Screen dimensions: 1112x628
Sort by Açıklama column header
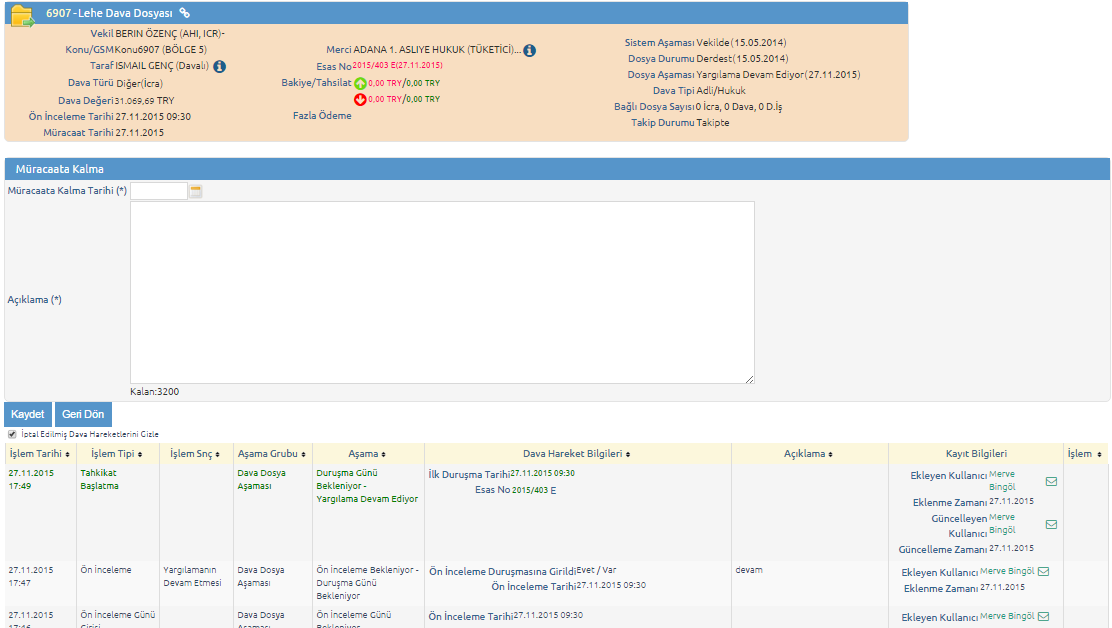tap(808, 454)
